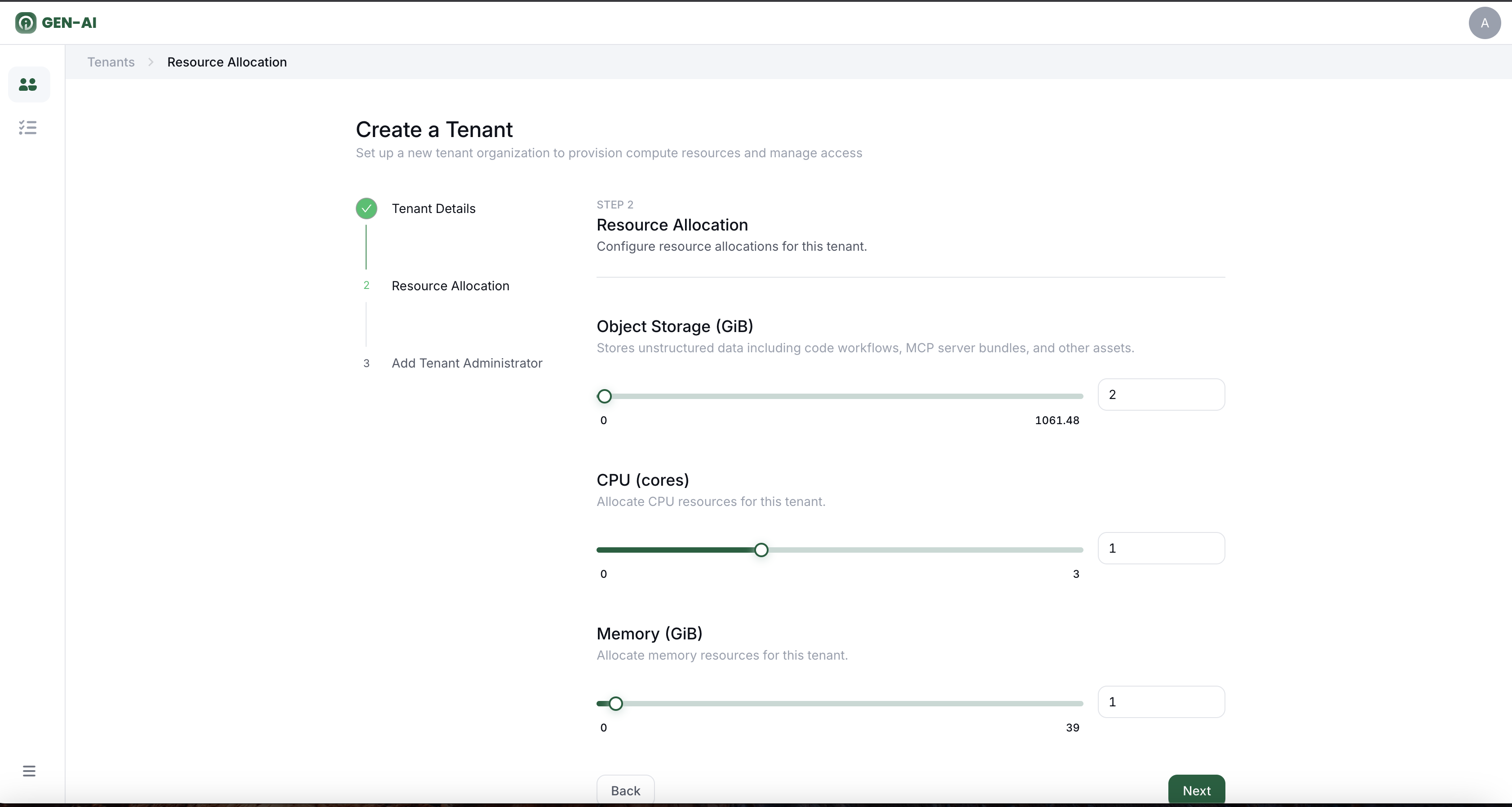Click the breadcrumb chevron separator
The width and height of the screenshot is (1512, 807).
[x=151, y=62]
